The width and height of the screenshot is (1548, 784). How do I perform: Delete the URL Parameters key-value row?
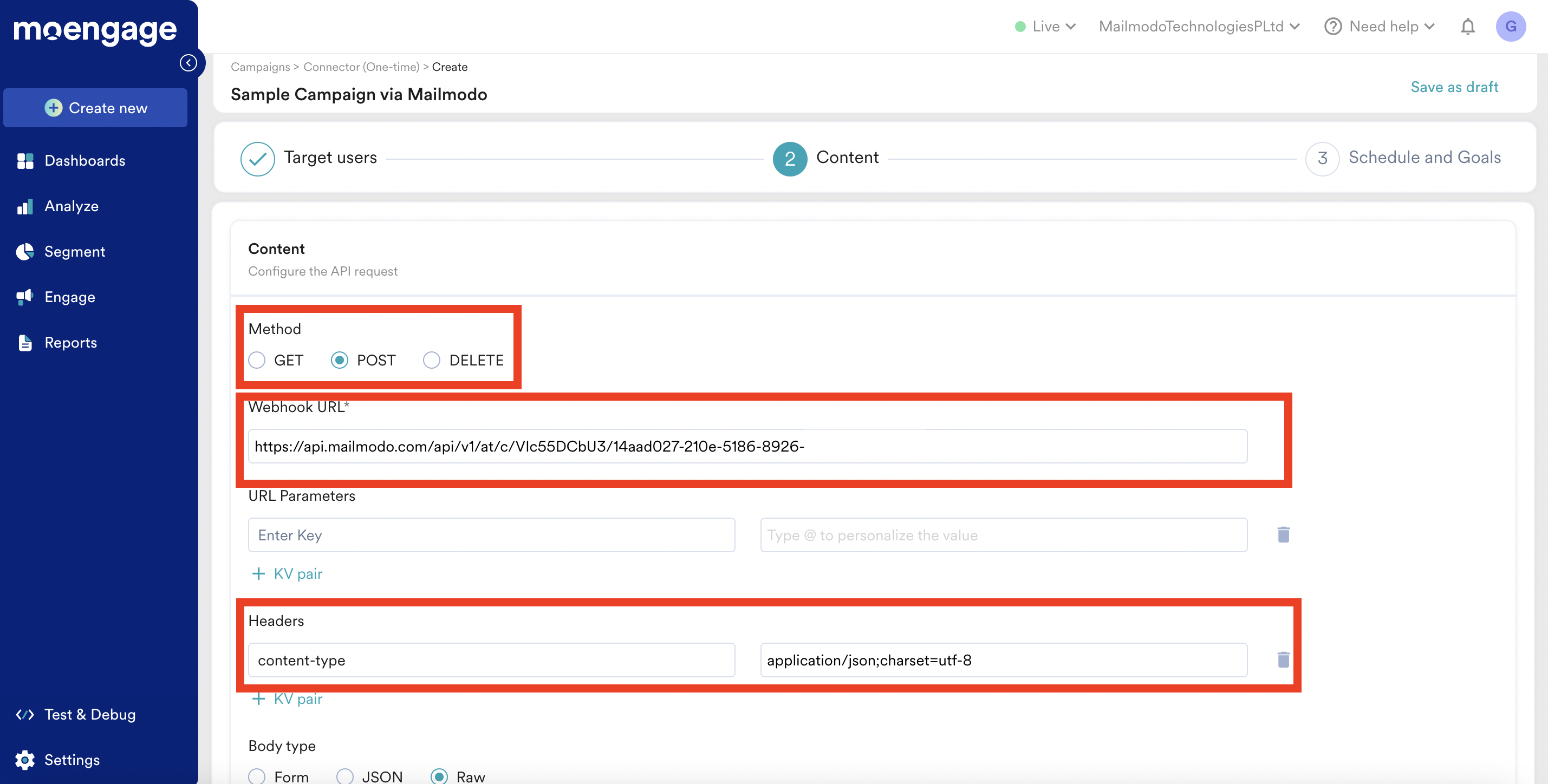pos(1284,535)
